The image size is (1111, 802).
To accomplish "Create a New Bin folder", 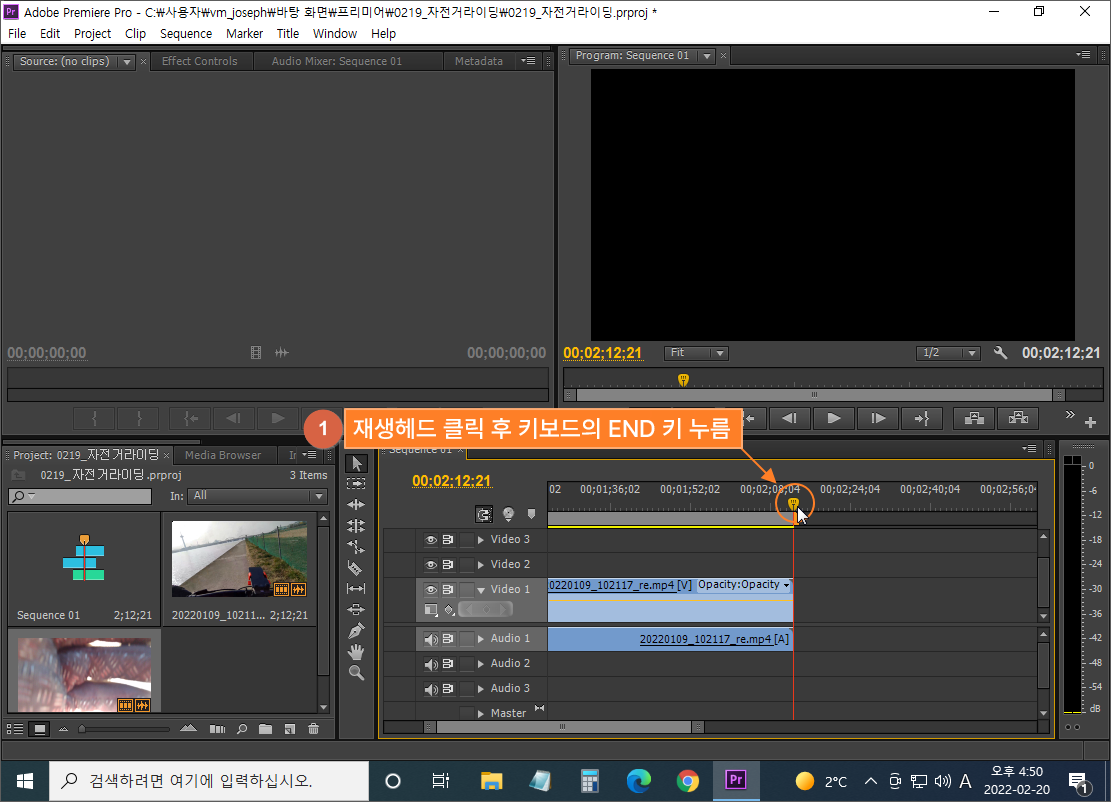I will pyautogui.click(x=266, y=729).
